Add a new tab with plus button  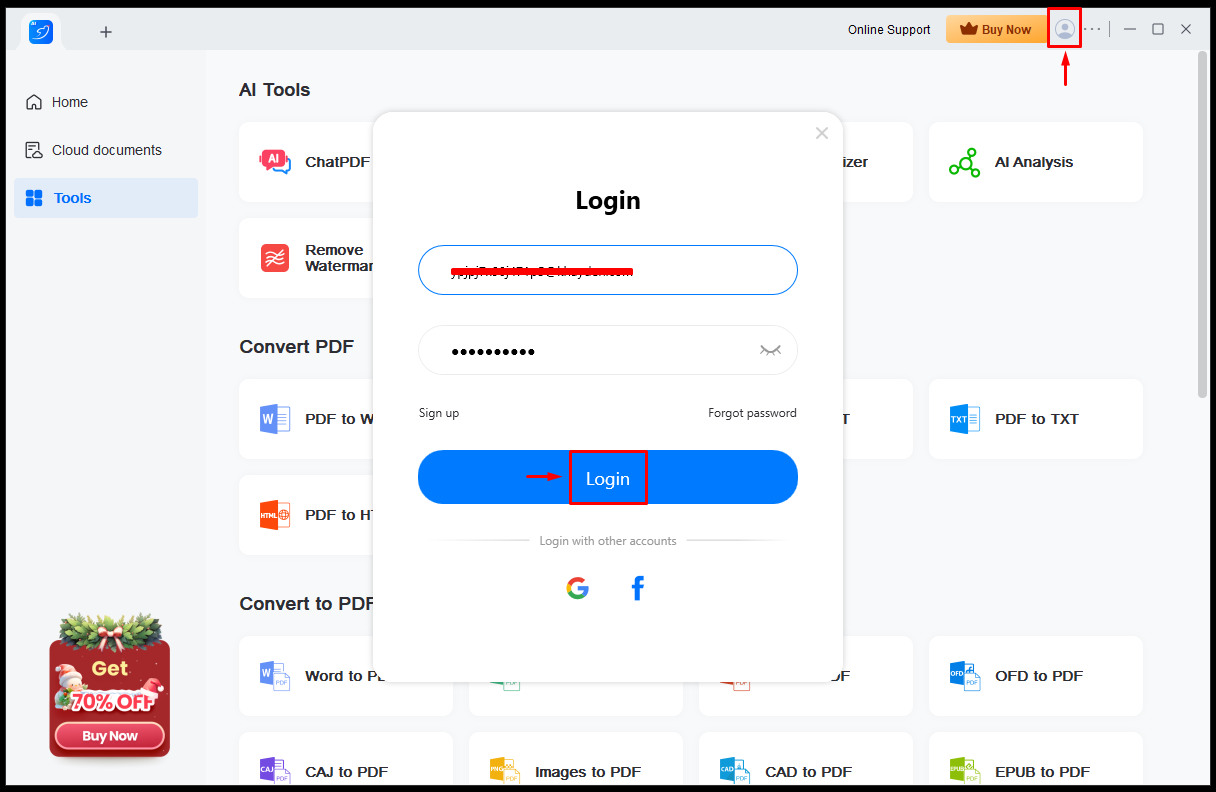click(106, 32)
